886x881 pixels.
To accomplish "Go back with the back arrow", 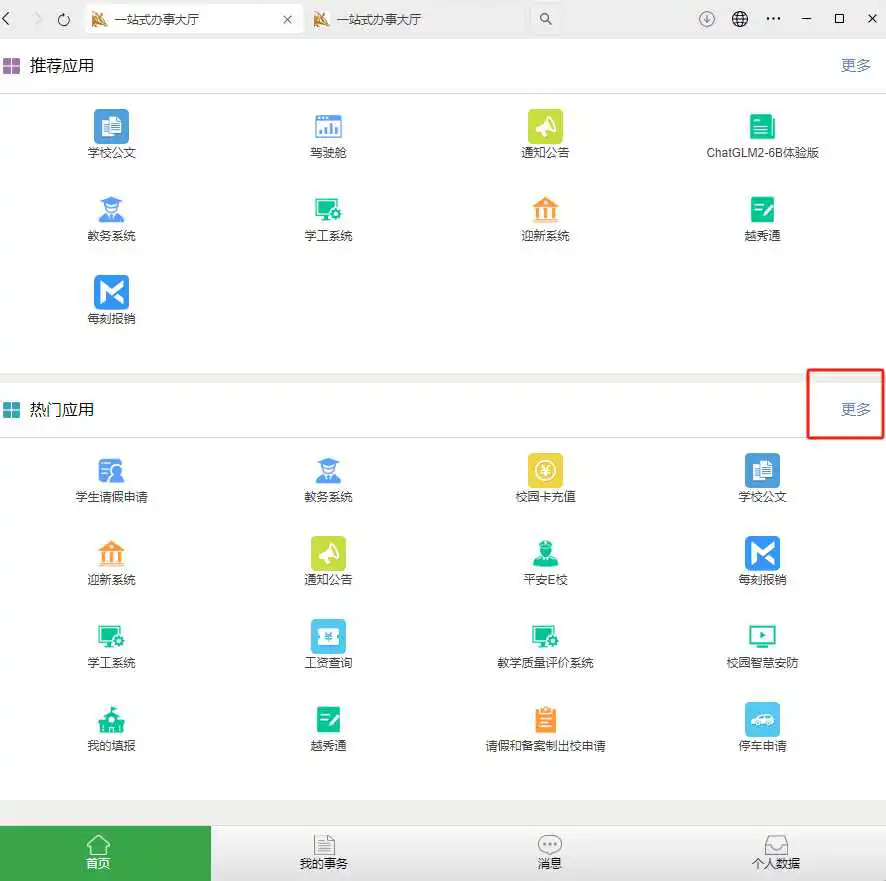I will [x=7, y=19].
